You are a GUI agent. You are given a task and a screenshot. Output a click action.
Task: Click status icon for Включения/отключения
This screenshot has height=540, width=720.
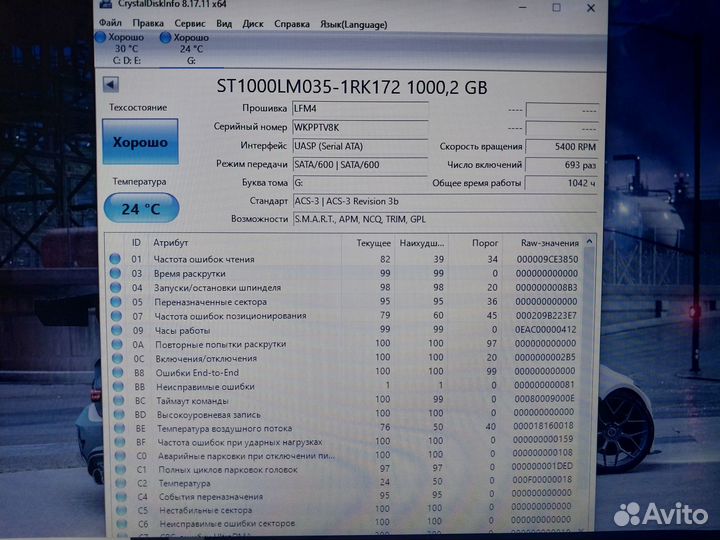118,358
